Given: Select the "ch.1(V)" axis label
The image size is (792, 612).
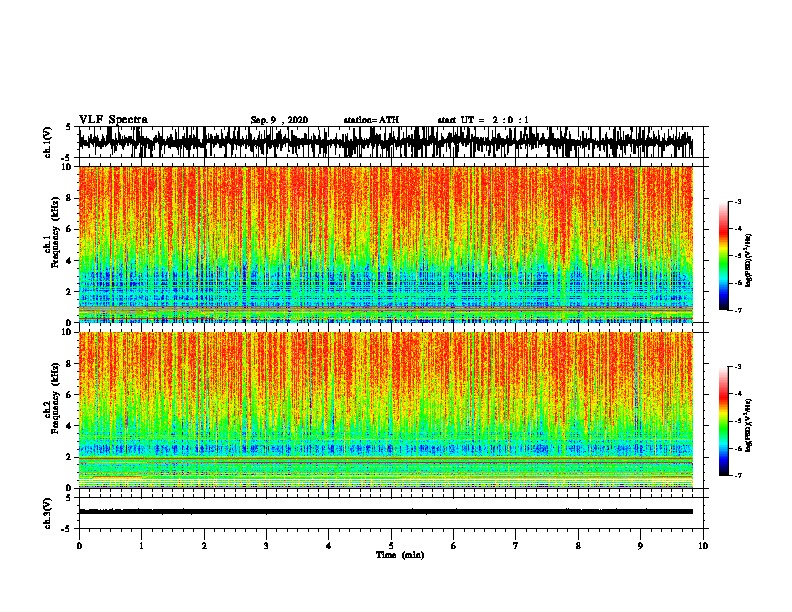Looking at the screenshot, I should pos(48,142).
